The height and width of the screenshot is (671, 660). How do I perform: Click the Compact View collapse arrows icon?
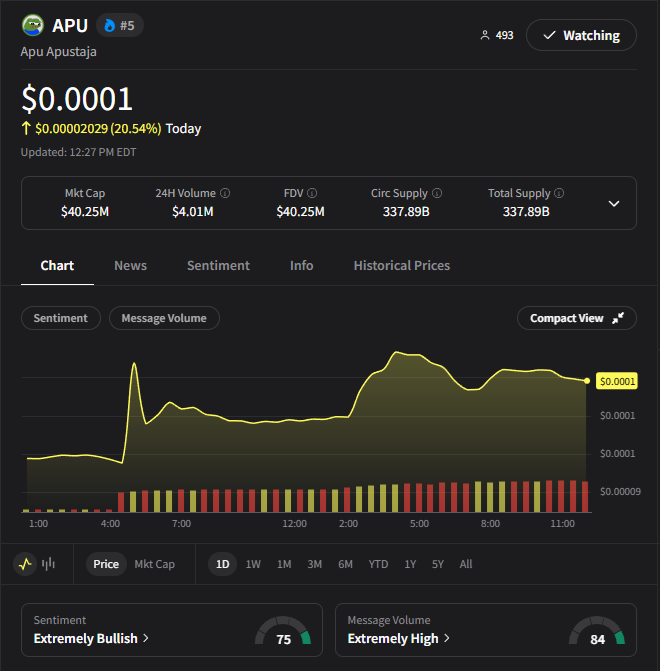click(618, 318)
